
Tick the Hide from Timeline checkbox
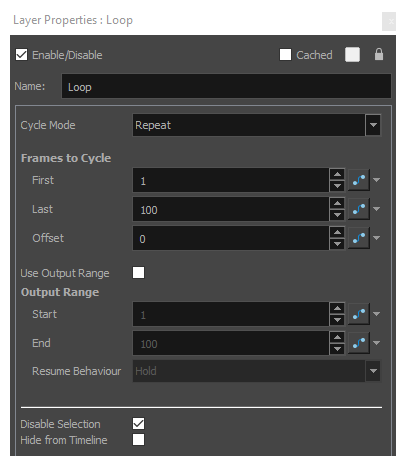pyautogui.click(x=139, y=440)
